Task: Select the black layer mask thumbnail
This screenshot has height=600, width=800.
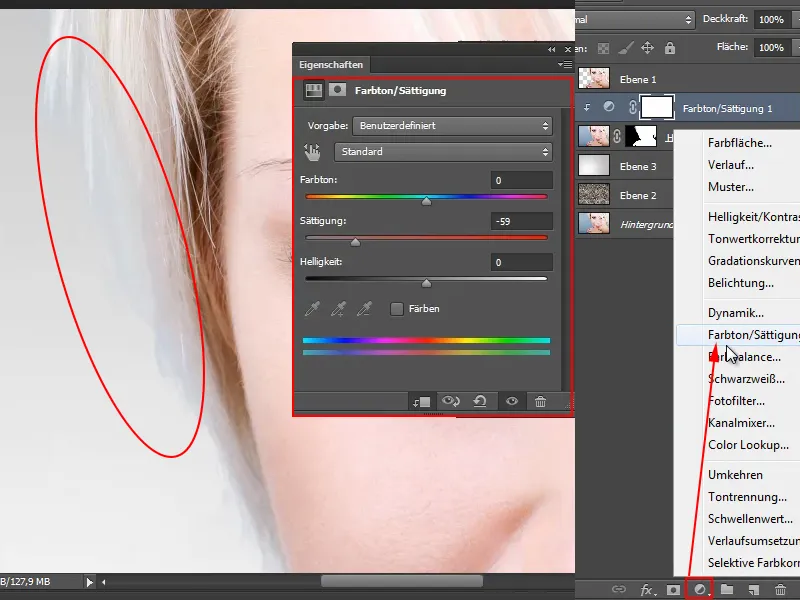Action: [641, 136]
